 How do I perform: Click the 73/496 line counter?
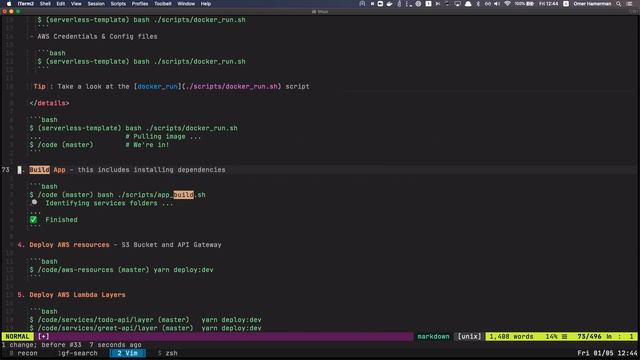(589, 336)
